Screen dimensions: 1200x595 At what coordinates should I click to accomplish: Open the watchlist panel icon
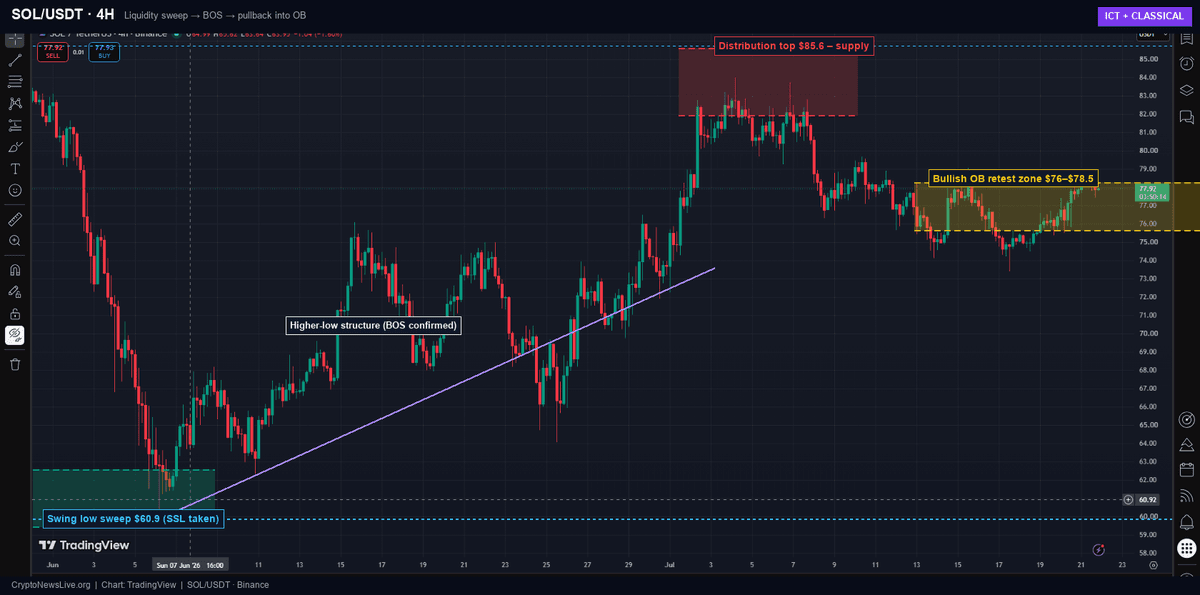[1187, 40]
